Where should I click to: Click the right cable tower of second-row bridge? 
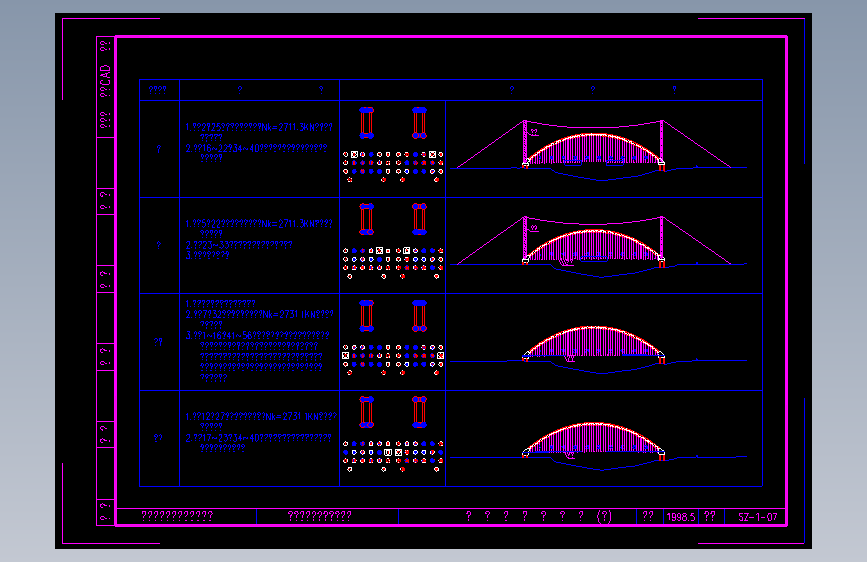point(661,240)
